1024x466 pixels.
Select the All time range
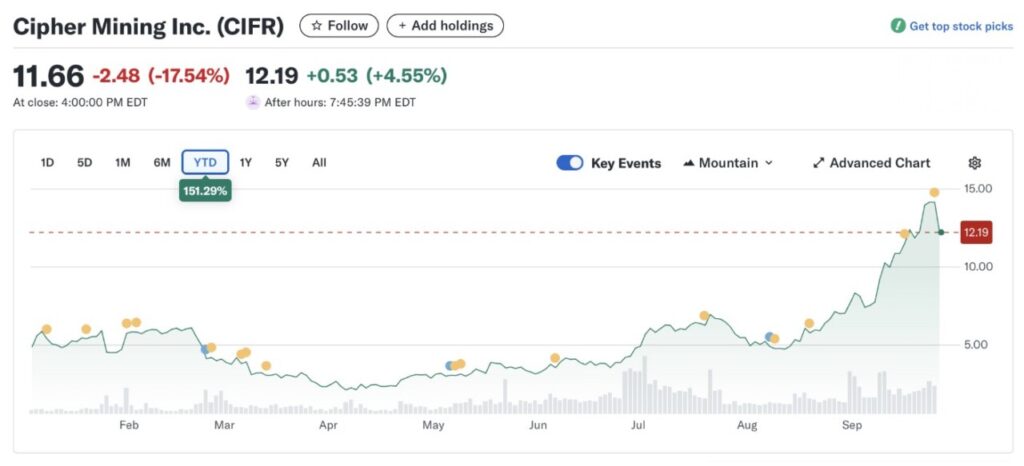[x=319, y=162]
